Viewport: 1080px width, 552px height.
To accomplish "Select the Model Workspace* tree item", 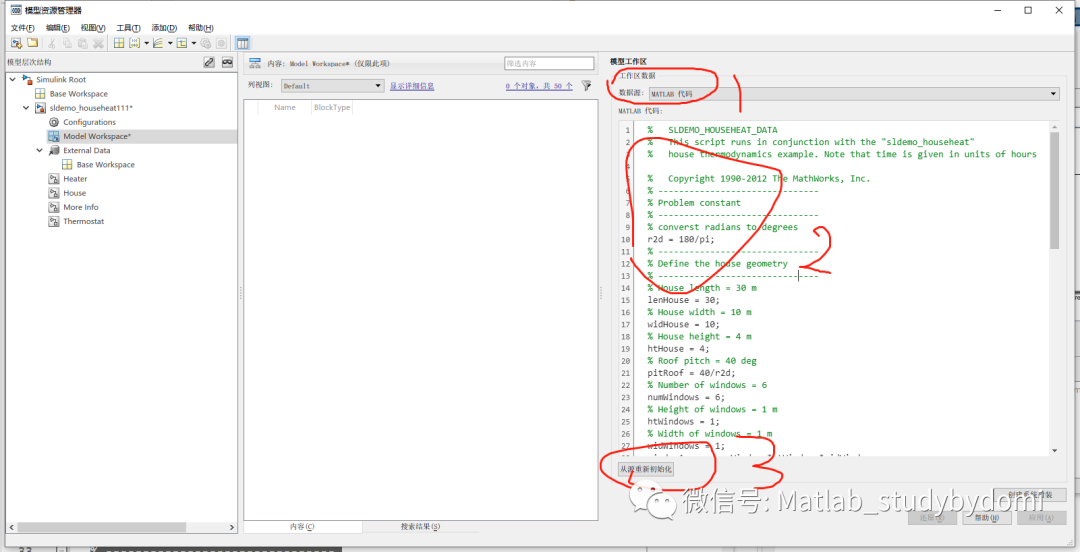I will tap(96, 136).
